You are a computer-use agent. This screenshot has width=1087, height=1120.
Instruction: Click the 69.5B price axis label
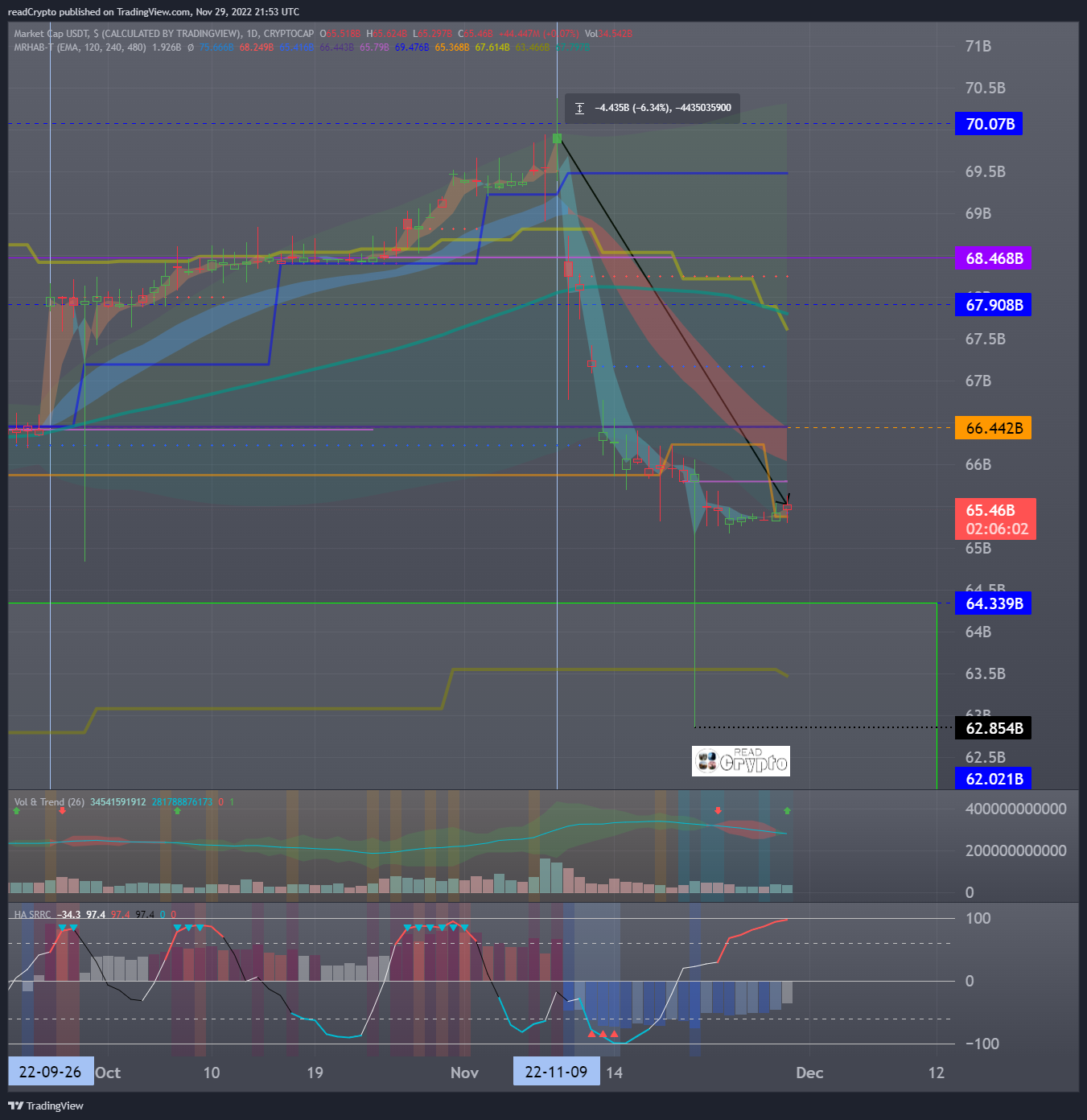tap(986, 171)
